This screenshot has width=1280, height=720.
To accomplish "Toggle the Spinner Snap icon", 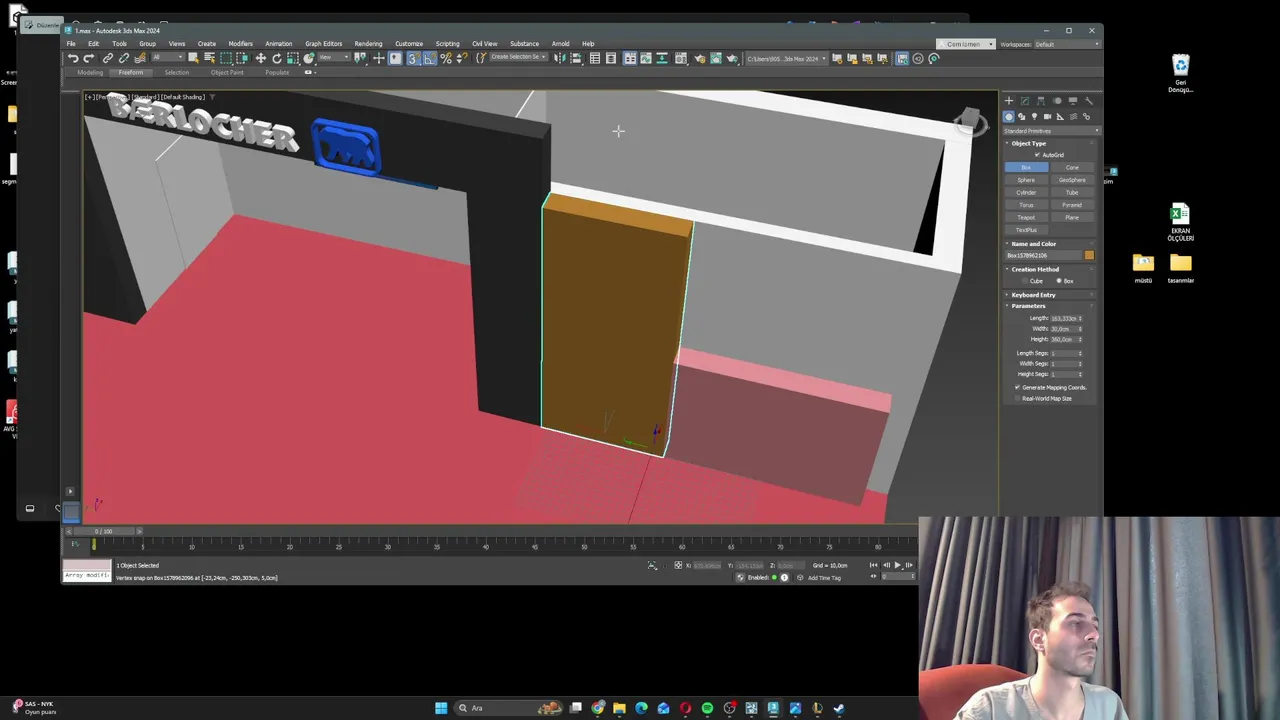I will [x=462, y=58].
